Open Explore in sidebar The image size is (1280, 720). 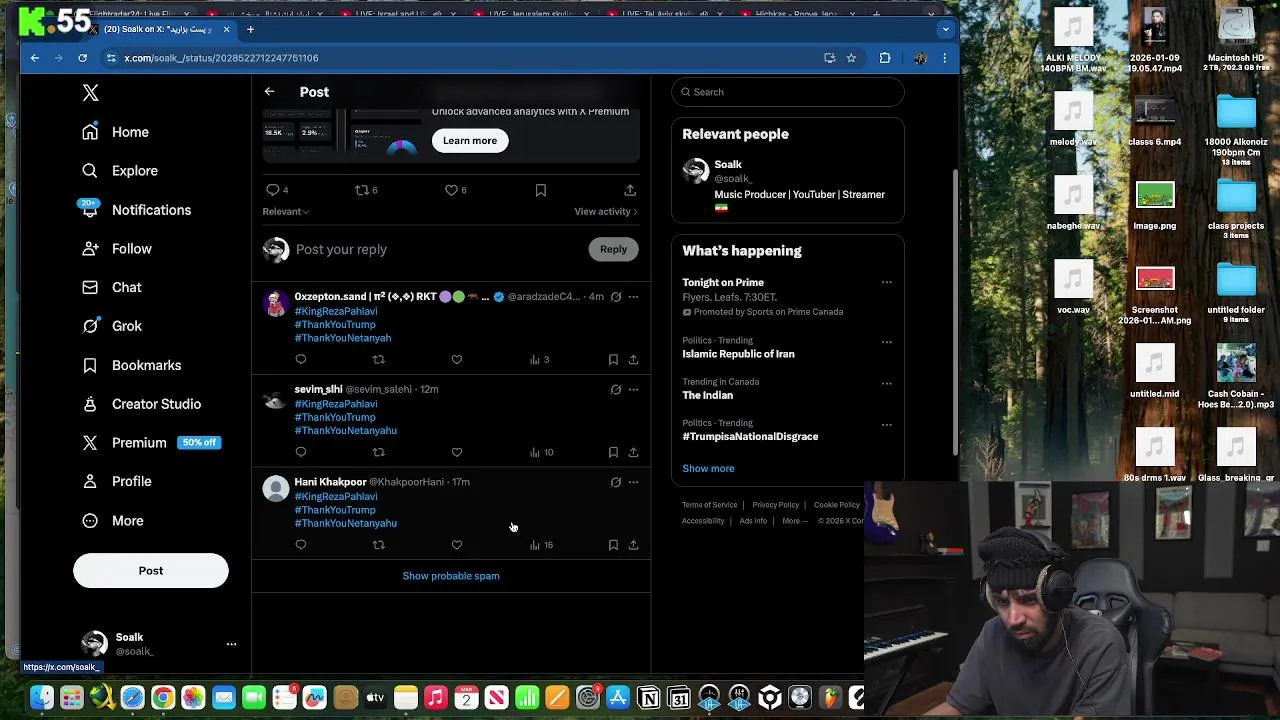[x=120, y=171]
